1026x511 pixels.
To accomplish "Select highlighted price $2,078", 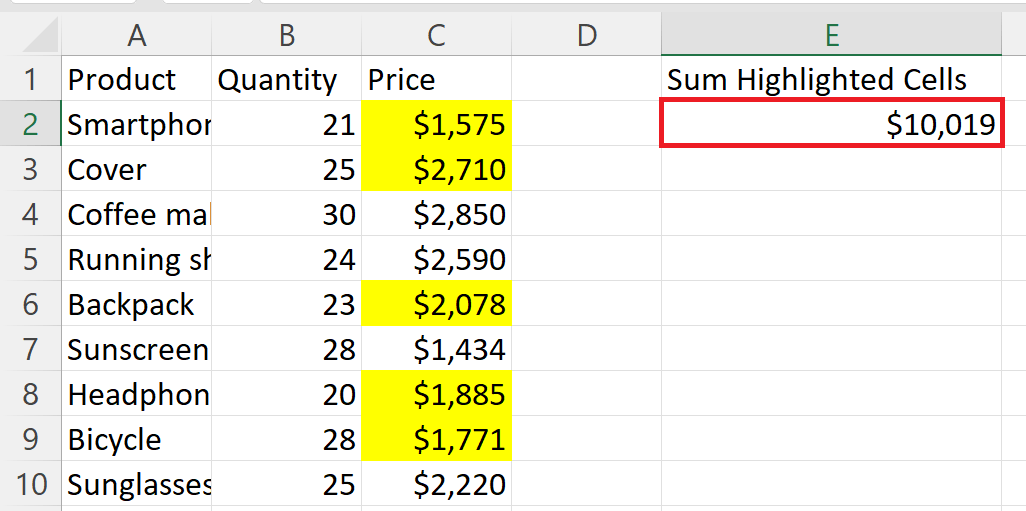I will (436, 304).
